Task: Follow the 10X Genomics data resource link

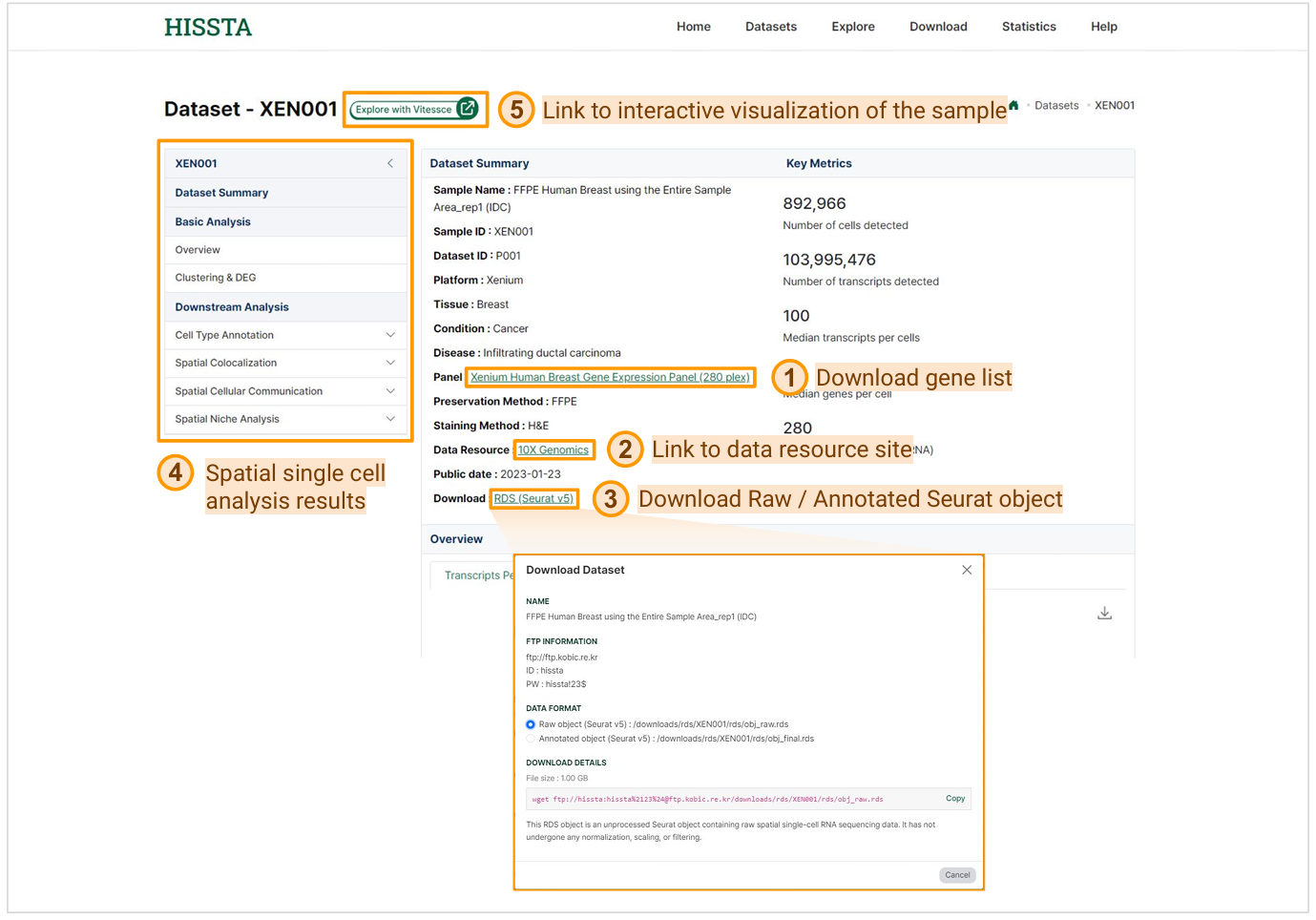Action: click(x=553, y=450)
